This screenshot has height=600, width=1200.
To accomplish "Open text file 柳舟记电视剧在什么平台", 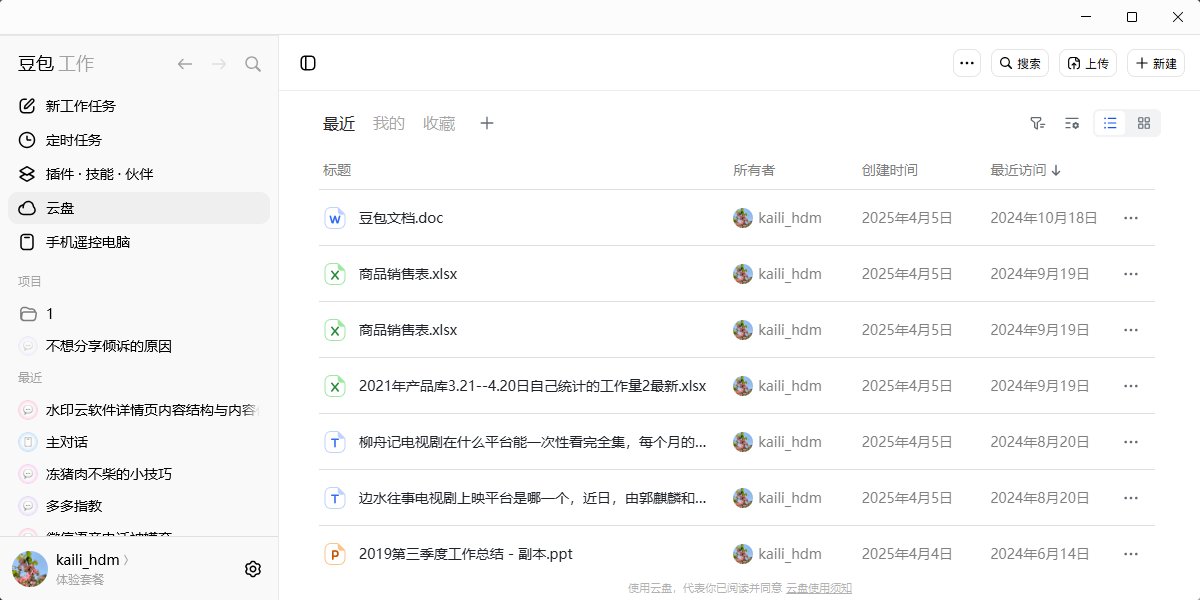I will click(533, 442).
